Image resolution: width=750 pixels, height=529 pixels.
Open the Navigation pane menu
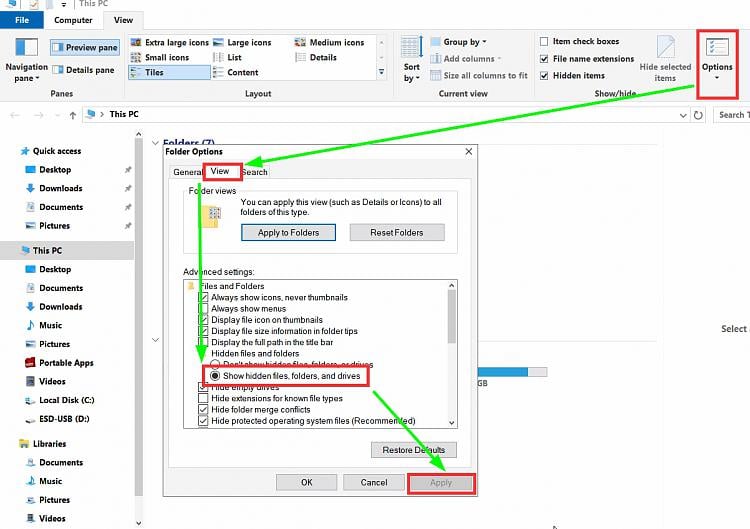coord(26,59)
